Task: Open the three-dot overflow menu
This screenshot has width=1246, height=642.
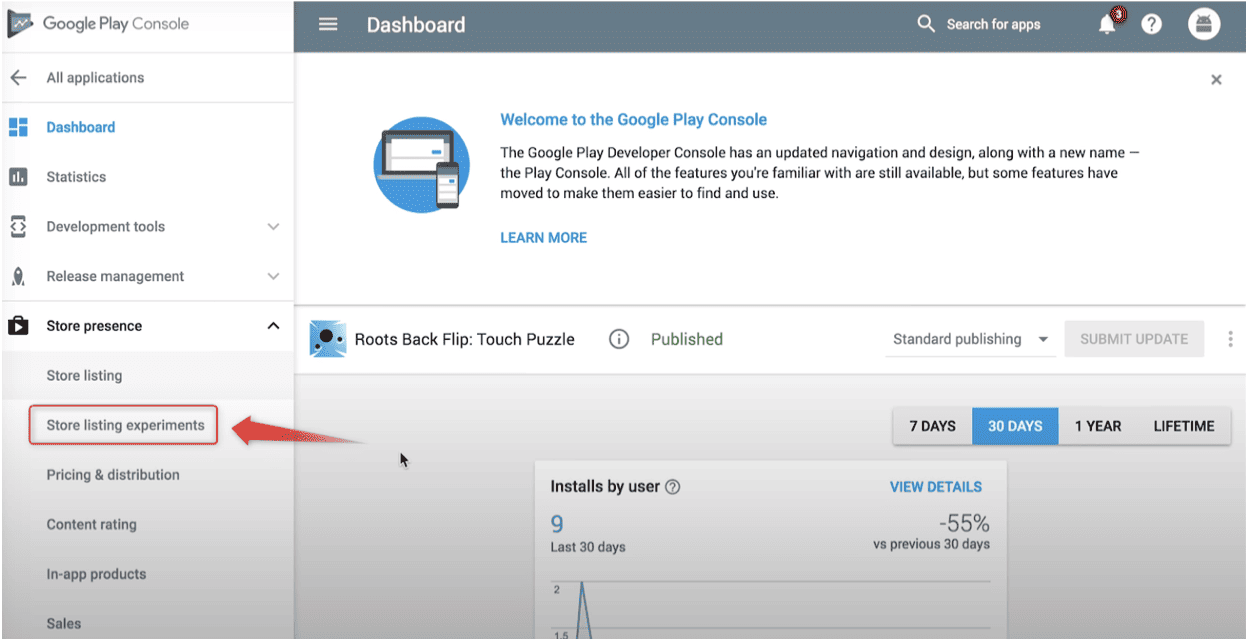Action: tap(1230, 339)
